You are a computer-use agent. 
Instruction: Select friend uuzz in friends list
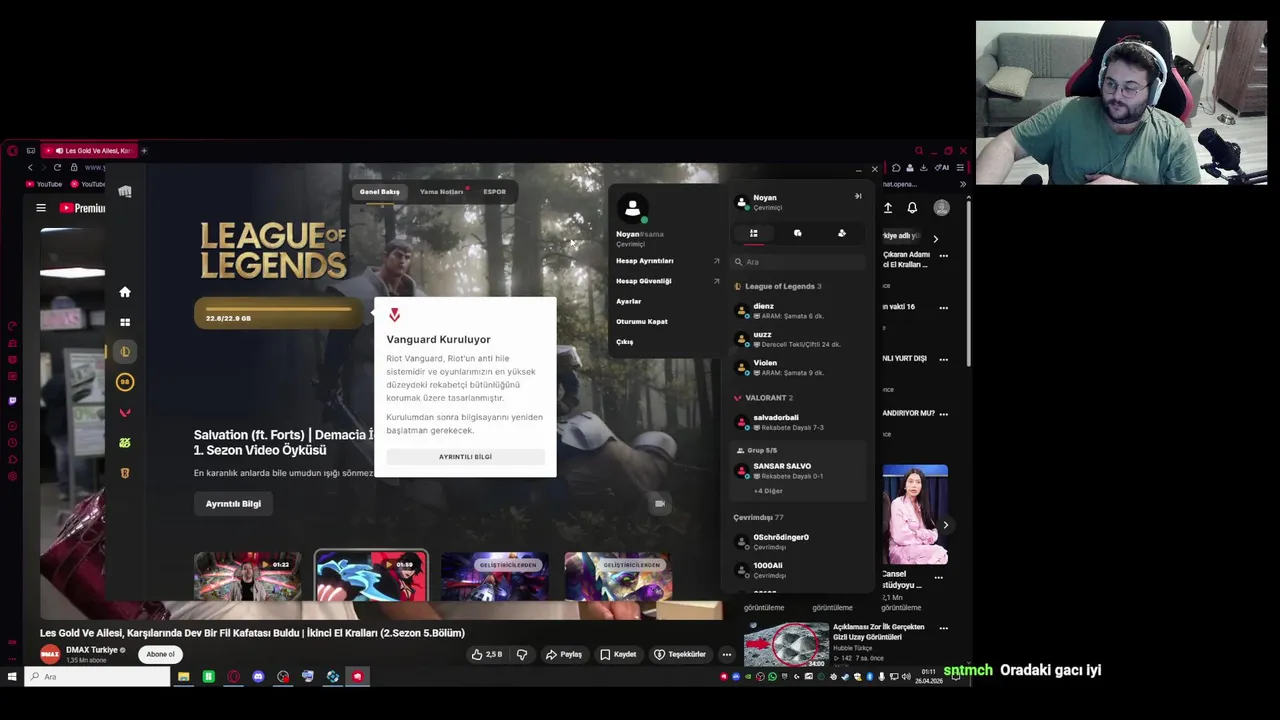798,339
